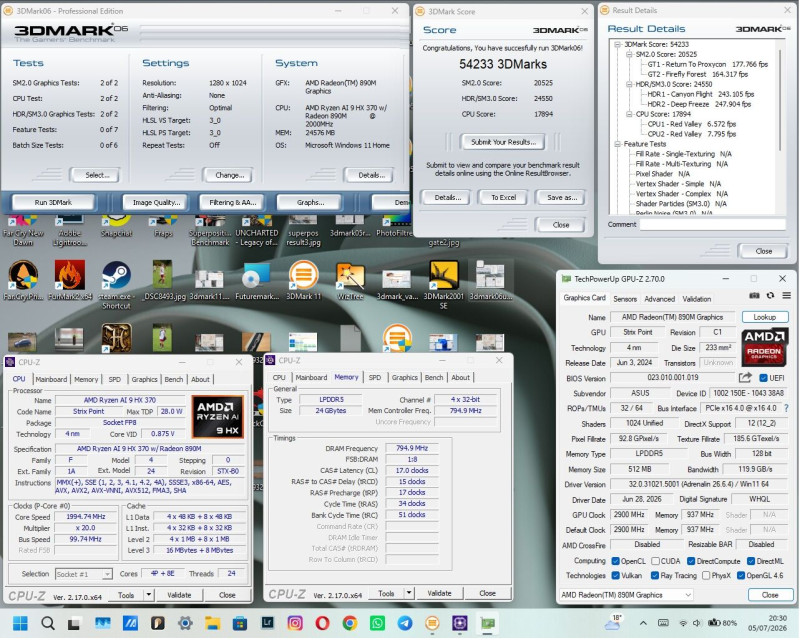
Task: Open Tools dropdown arrow in Memory CPU-Z
Action: [x=409, y=593]
